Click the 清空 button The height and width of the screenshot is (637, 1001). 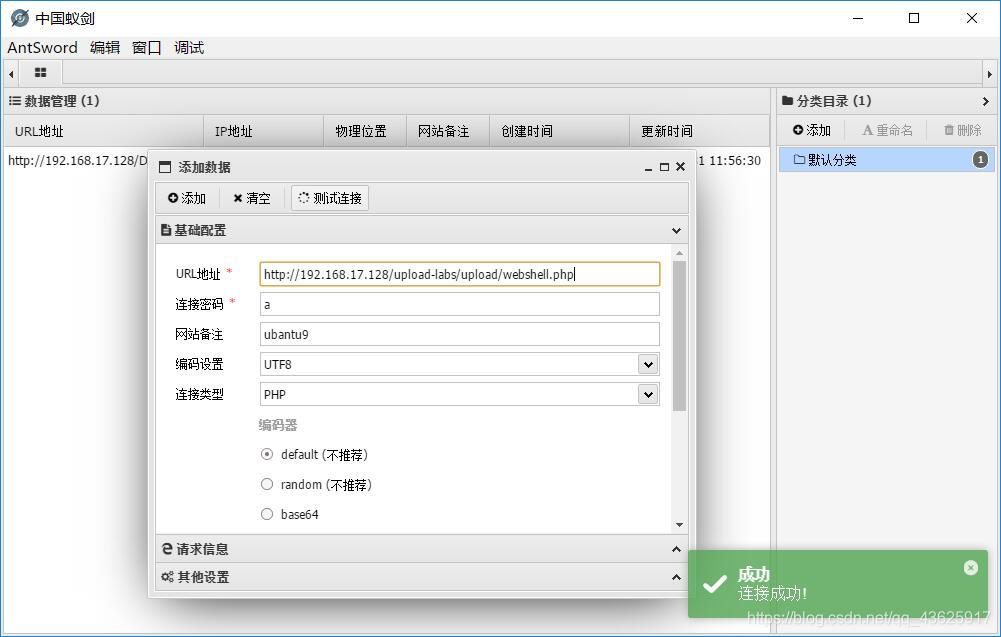[x=252, y=199]
